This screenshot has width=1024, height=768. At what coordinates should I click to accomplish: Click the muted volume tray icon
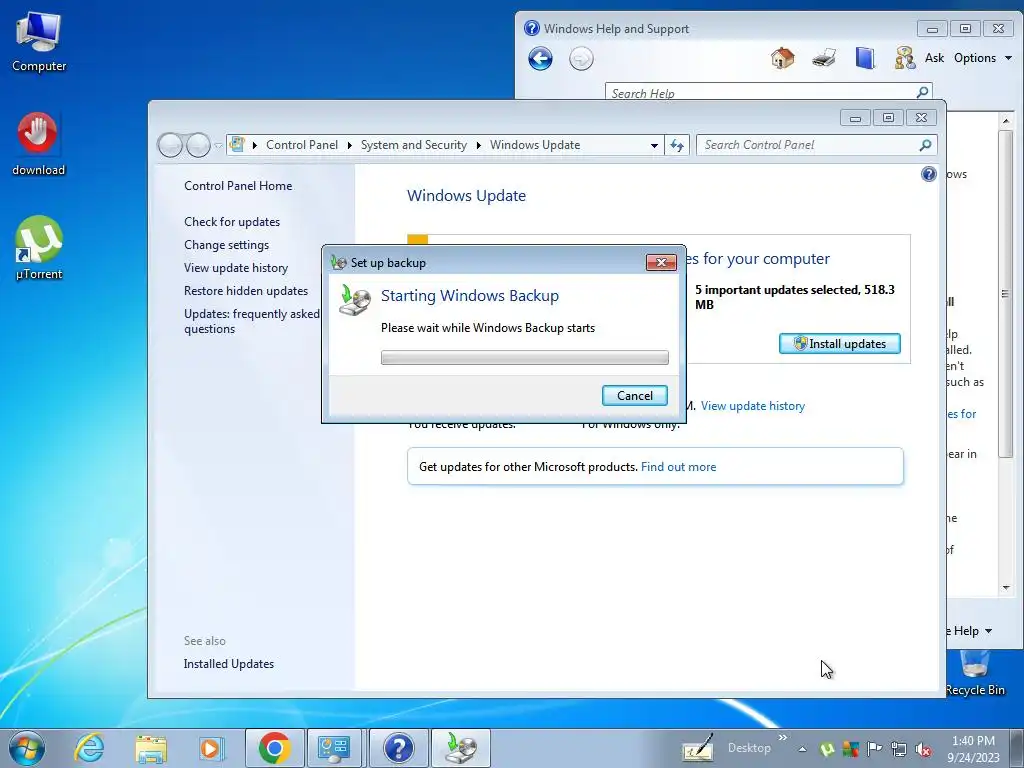click(x=923, y=749)
